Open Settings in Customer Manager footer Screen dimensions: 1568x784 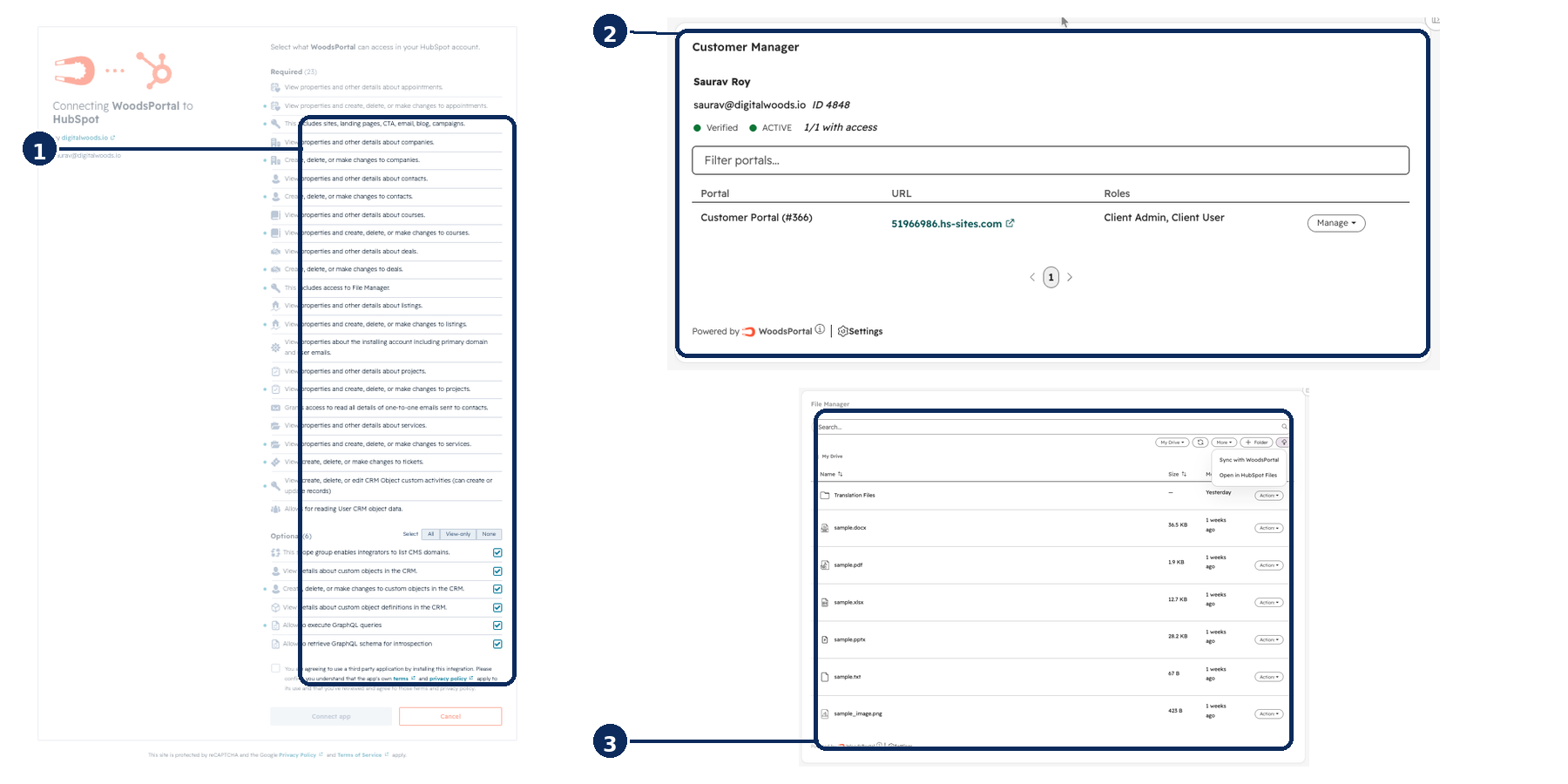tap(860, 331)
